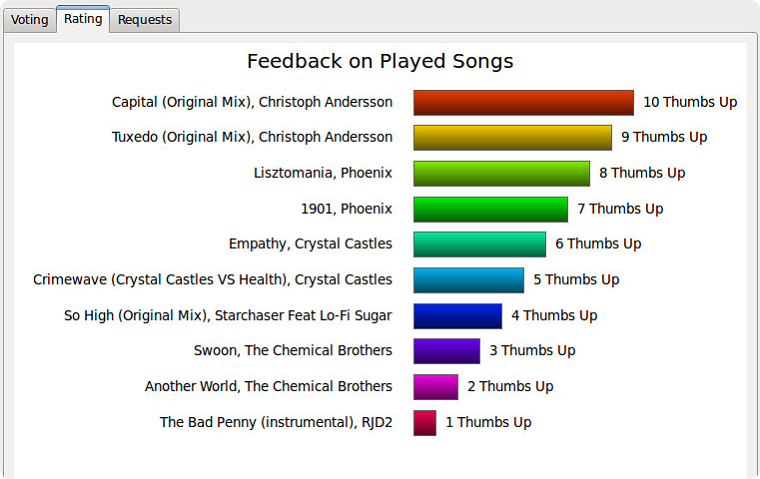Image resolution: width=760 pixels, height=479 pixels.
Task: Select the 1 Thumbs Up value label
Action: tap(489, 422)
